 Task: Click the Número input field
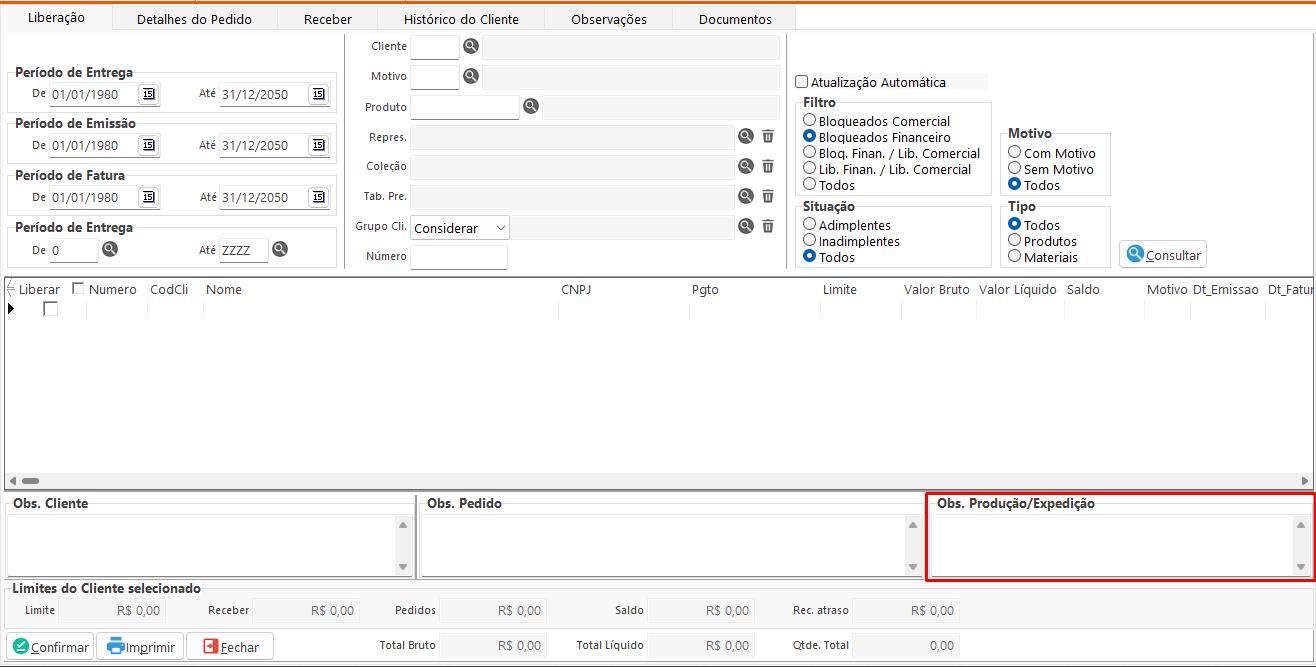[458, 257]
